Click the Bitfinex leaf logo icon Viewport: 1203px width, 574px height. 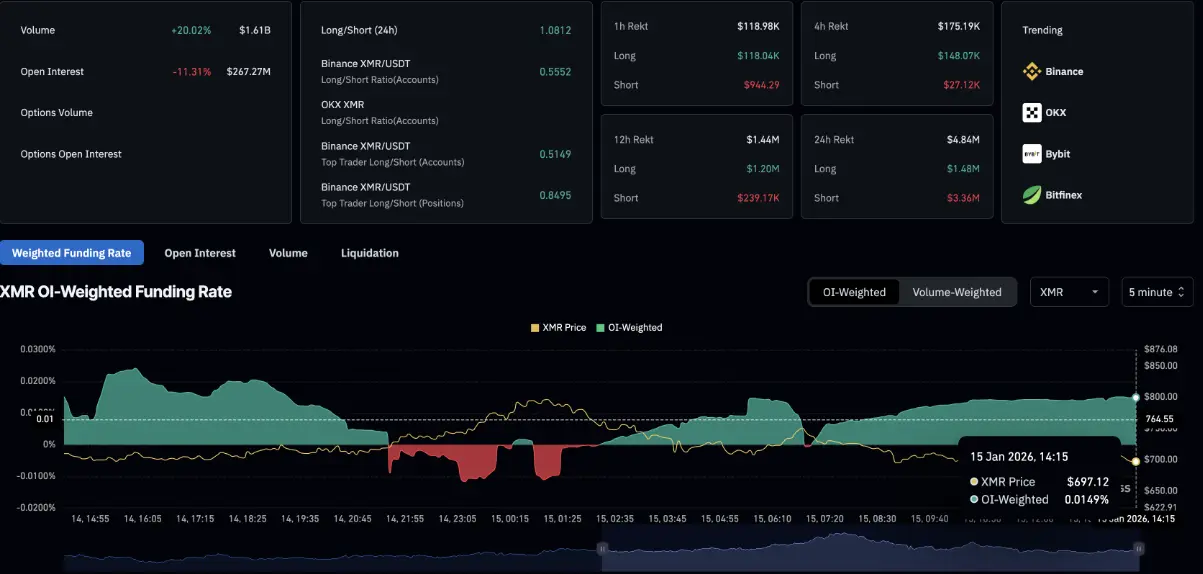click(x=1032, y=195)
